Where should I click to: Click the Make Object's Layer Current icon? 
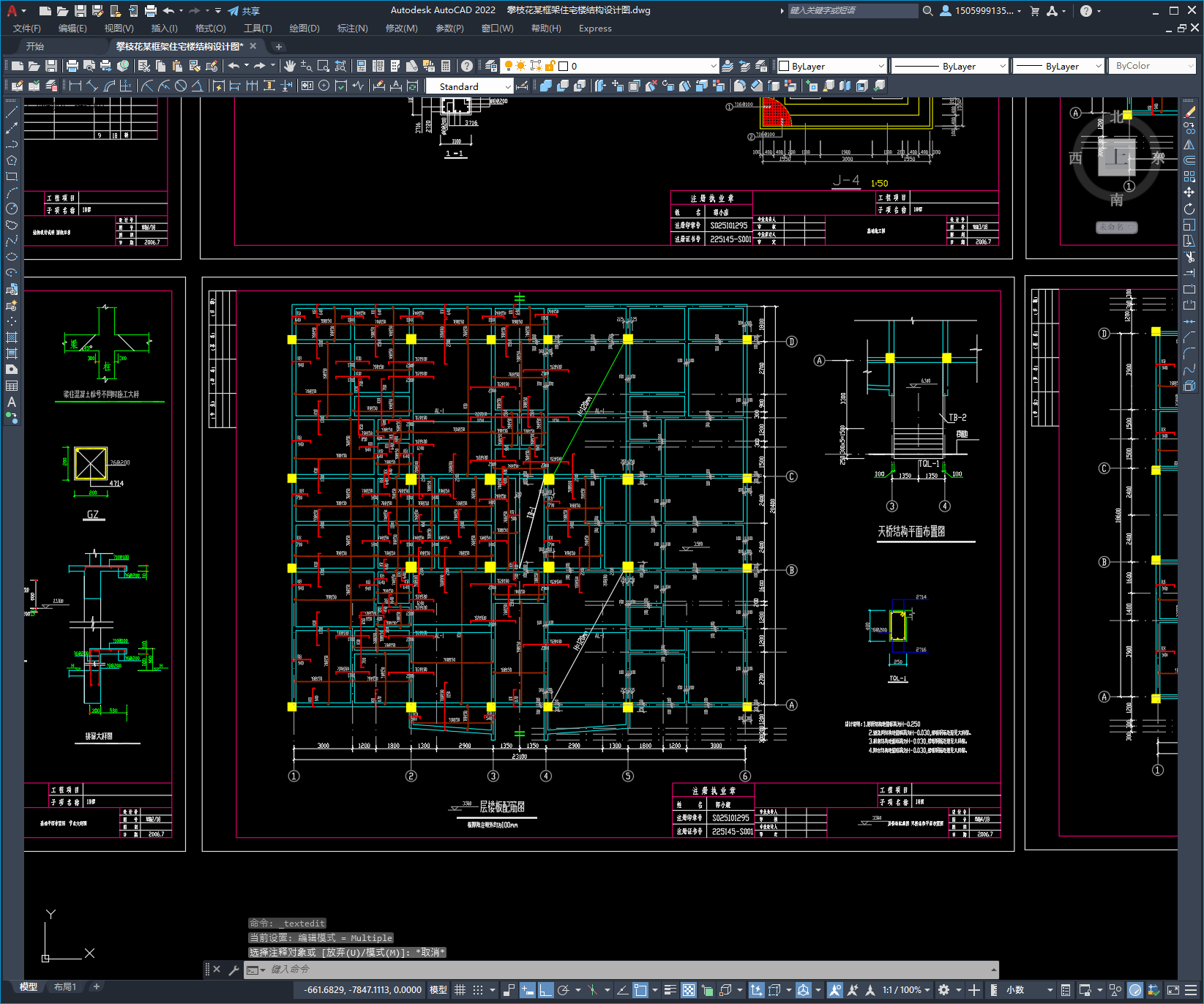click(x=728, y=66)
